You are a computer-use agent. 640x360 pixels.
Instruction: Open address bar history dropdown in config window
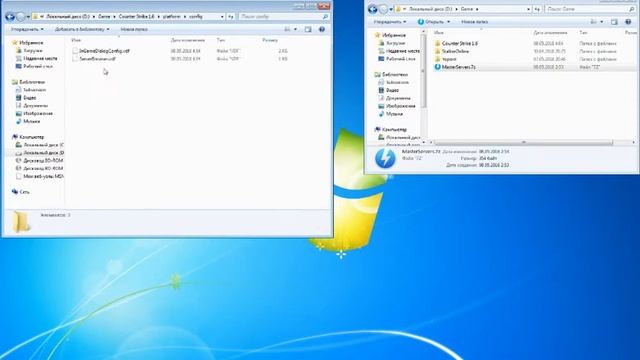(222, 17)
